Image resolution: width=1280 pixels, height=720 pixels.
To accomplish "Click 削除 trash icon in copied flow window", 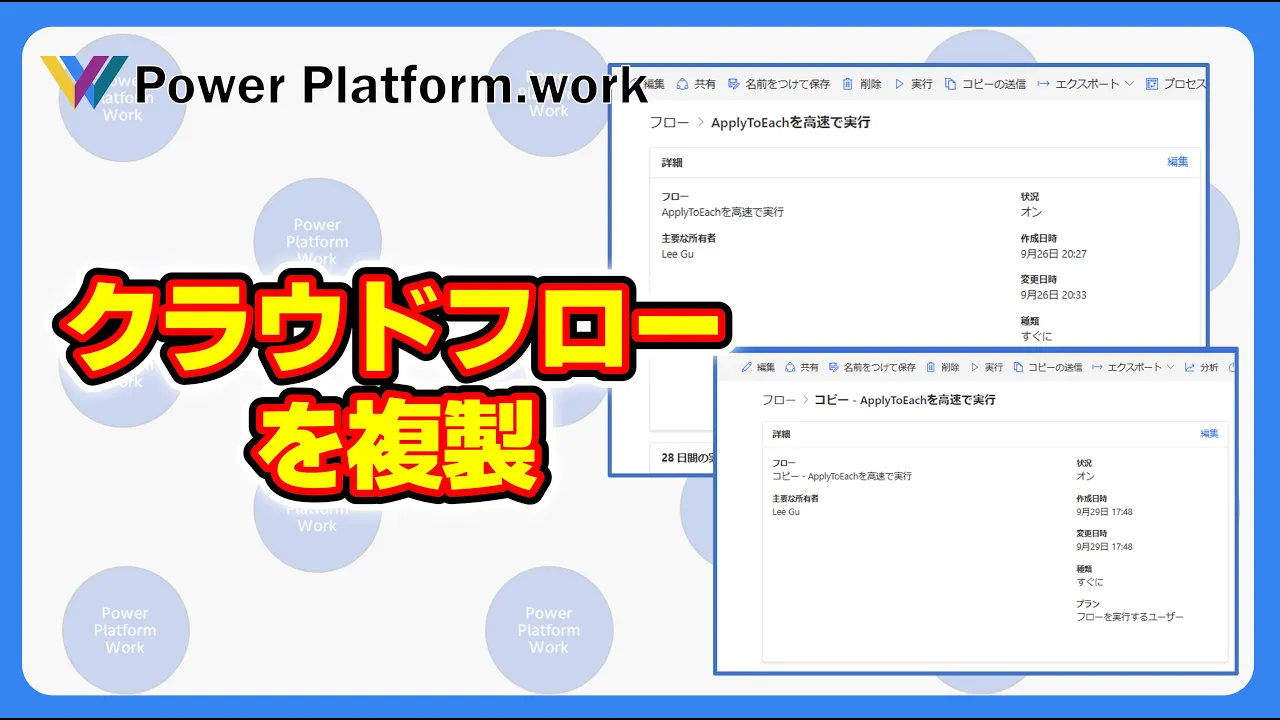I will tap(931, 367).
